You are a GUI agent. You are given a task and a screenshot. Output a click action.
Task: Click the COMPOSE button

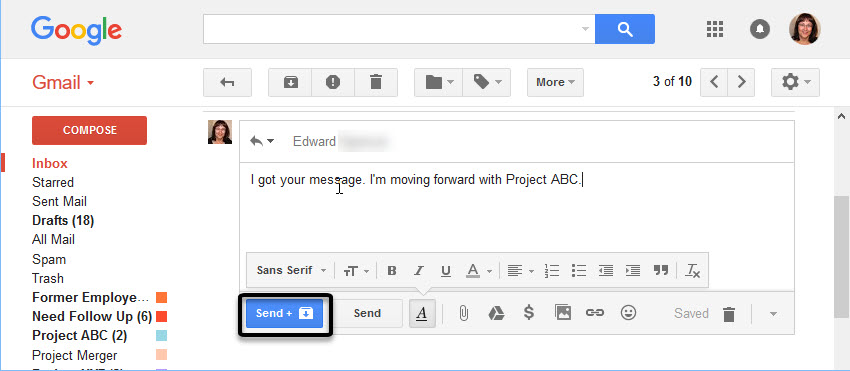(x=89, y=130)
